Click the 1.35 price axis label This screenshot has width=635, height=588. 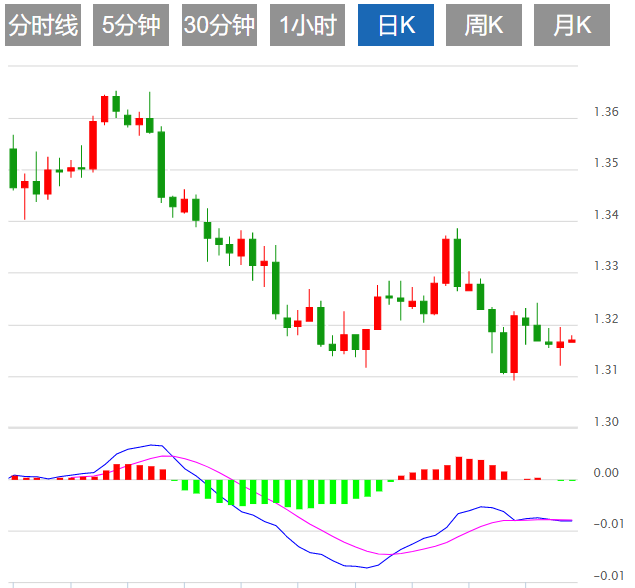click(606, 163)
